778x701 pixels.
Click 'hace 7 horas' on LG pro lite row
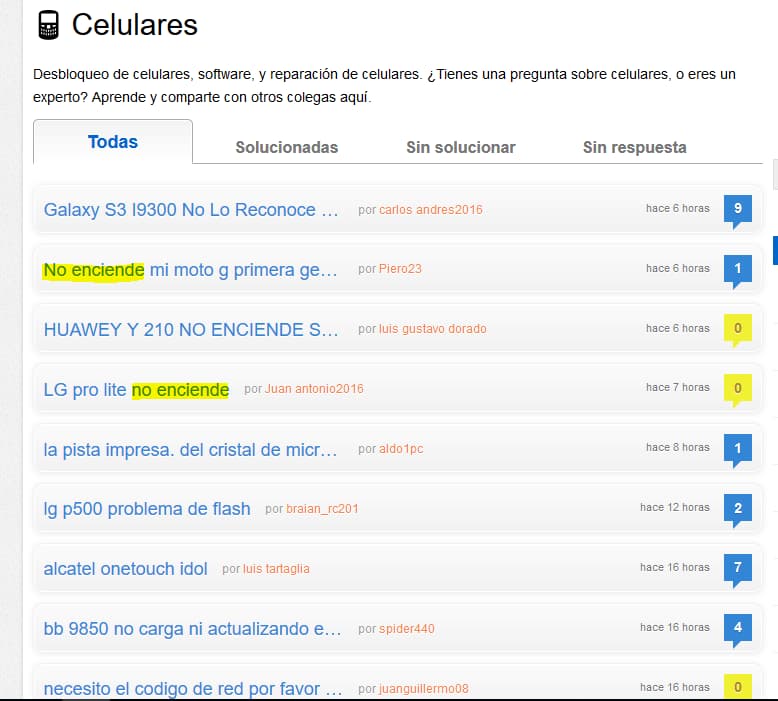678,387
